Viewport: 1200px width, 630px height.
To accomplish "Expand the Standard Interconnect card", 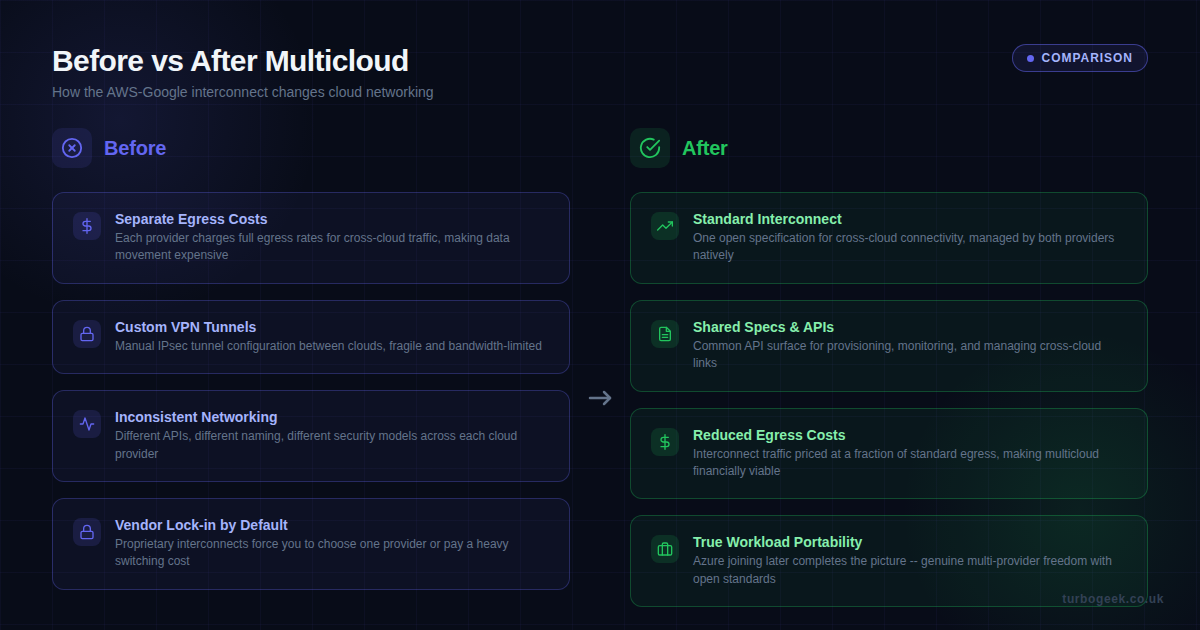I will (889, 238).
